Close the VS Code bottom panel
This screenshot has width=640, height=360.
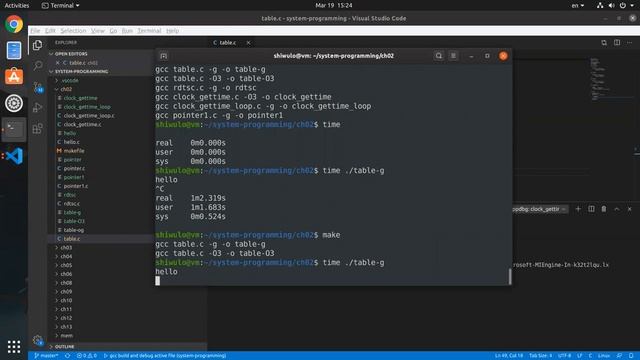[x=629, y=209]
